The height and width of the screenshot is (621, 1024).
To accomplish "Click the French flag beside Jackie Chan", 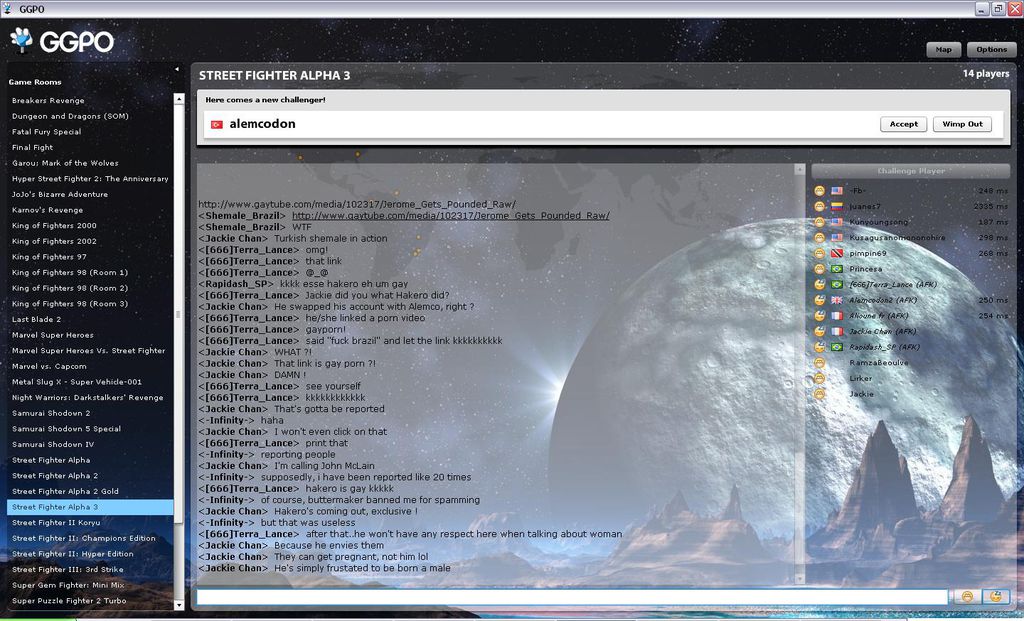I will [837, 332].
